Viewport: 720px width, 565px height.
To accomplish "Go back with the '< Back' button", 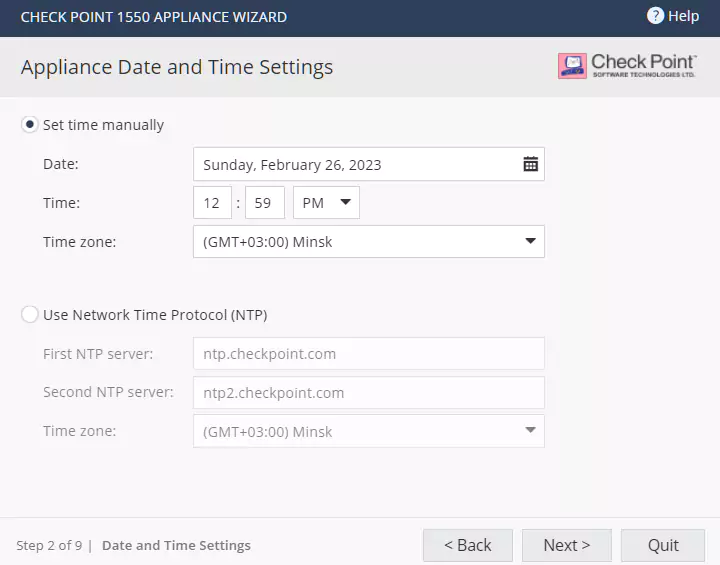I will tap(467, 545).
